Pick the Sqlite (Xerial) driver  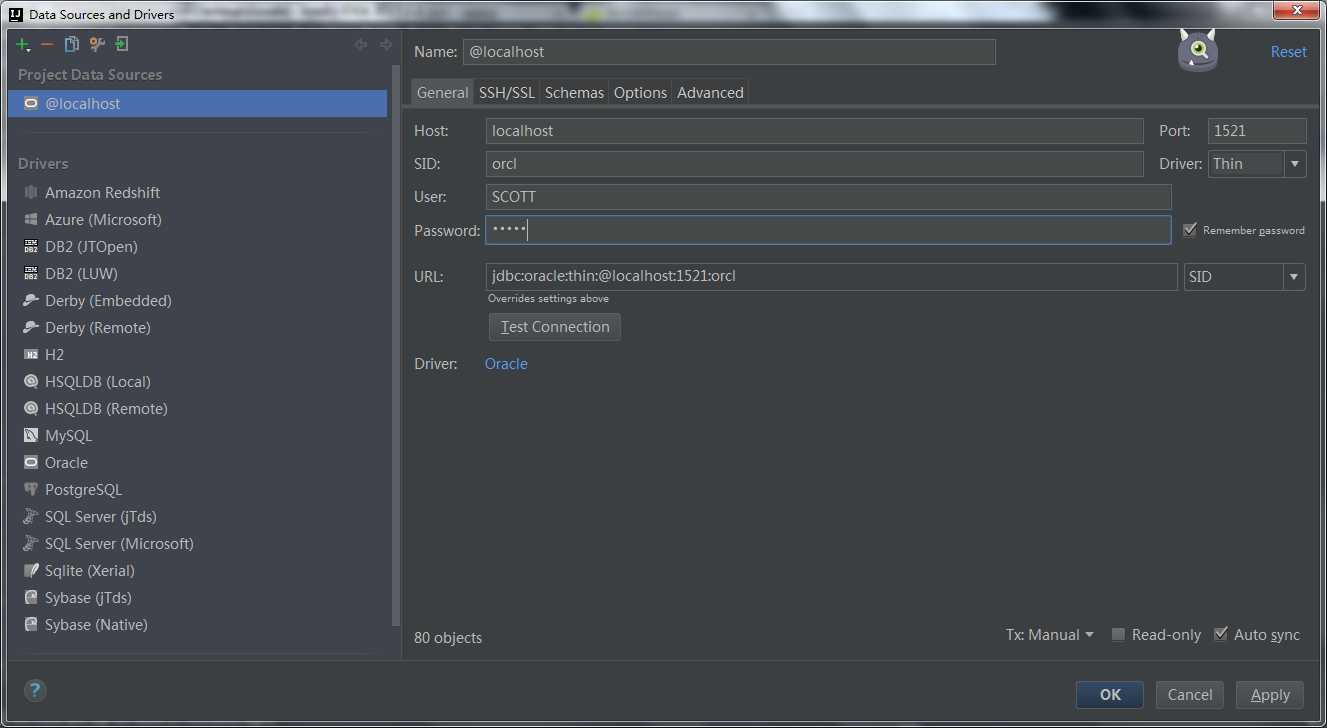click(x=90, y=570)
